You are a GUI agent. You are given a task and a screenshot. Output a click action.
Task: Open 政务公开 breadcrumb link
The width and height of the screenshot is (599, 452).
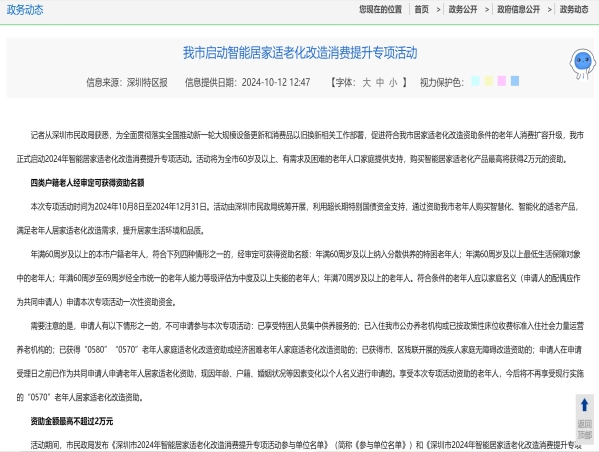[x=463, y=10]
